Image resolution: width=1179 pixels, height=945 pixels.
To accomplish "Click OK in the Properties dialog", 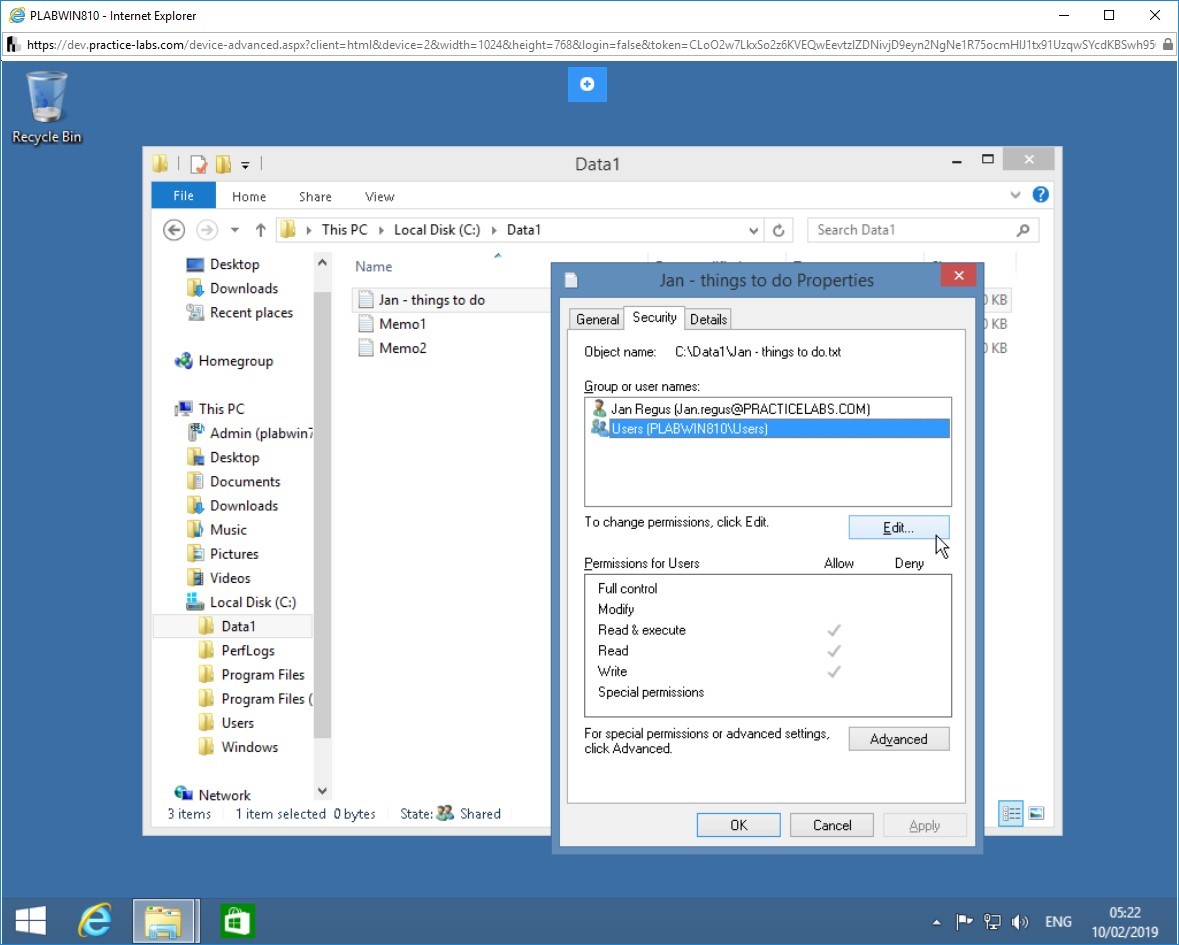I will [738, 825].
